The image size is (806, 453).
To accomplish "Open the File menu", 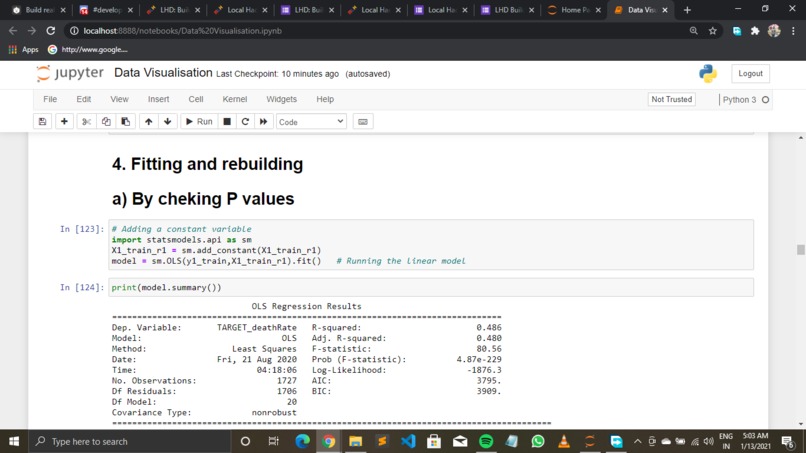I will [x=50, y=99].
